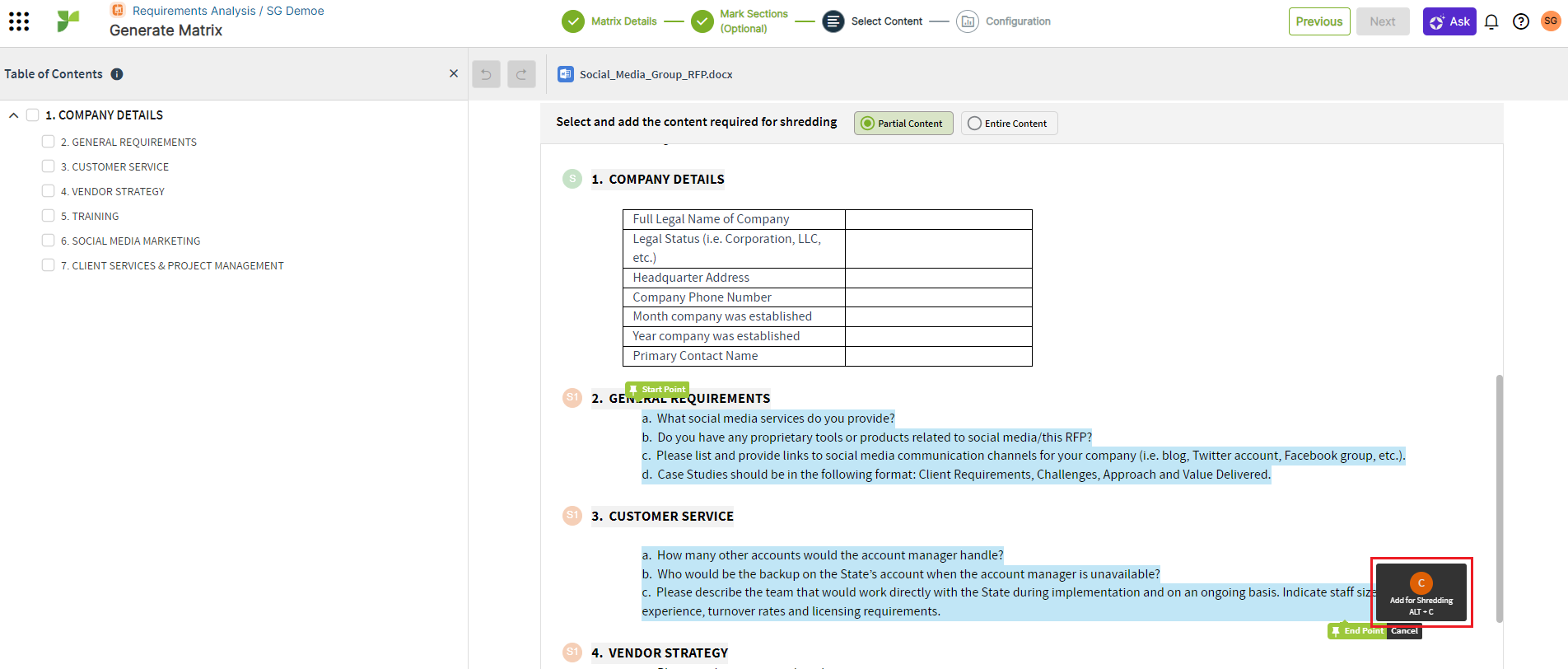Open the SG user profile avatar
1568x669 pixels.
(x=1551, y=21)
